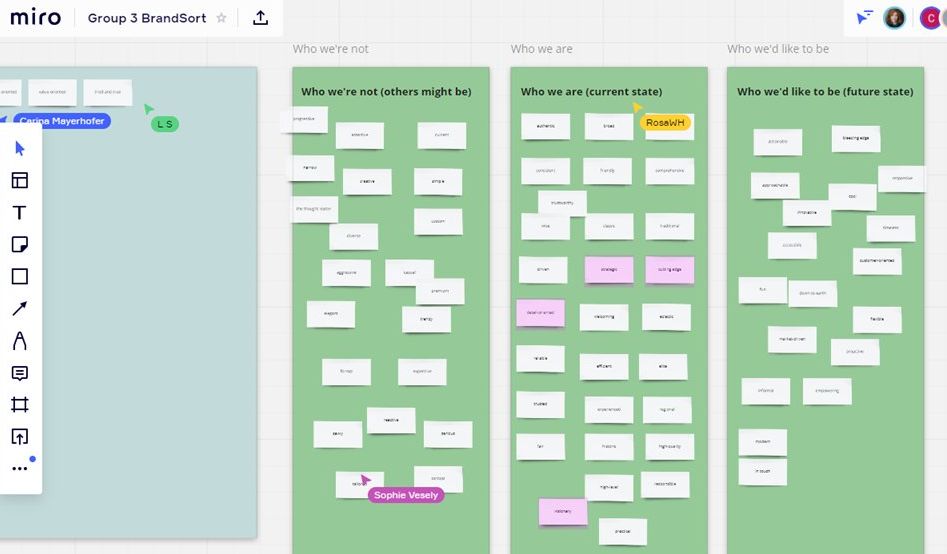Select the Frame tool
This screenshot has height=554, width=947.
20,405
